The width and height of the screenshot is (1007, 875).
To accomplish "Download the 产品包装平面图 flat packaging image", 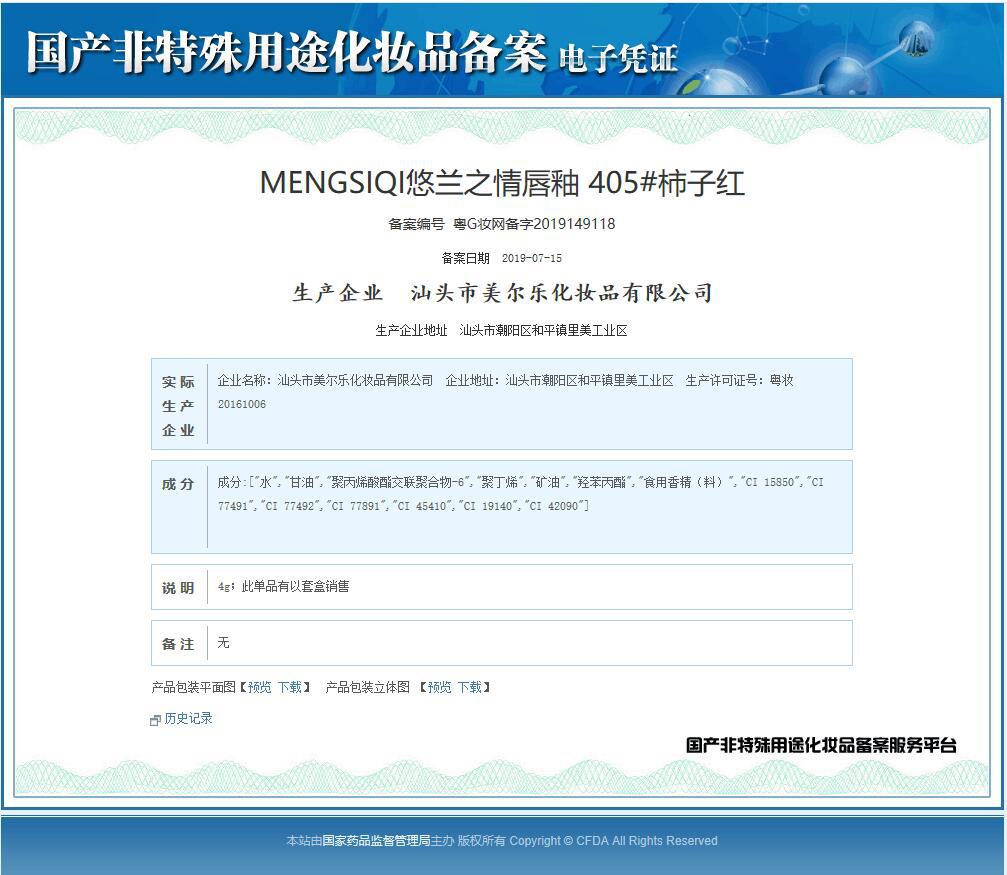I will click(290, 687).
